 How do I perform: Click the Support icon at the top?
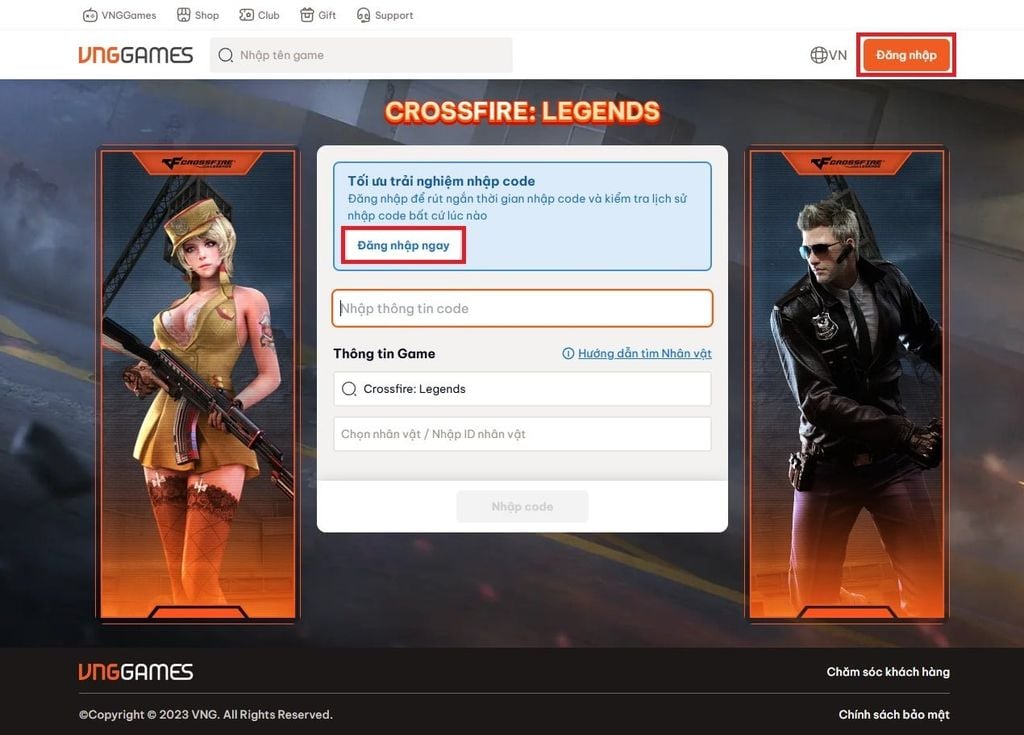pos(384,15)
